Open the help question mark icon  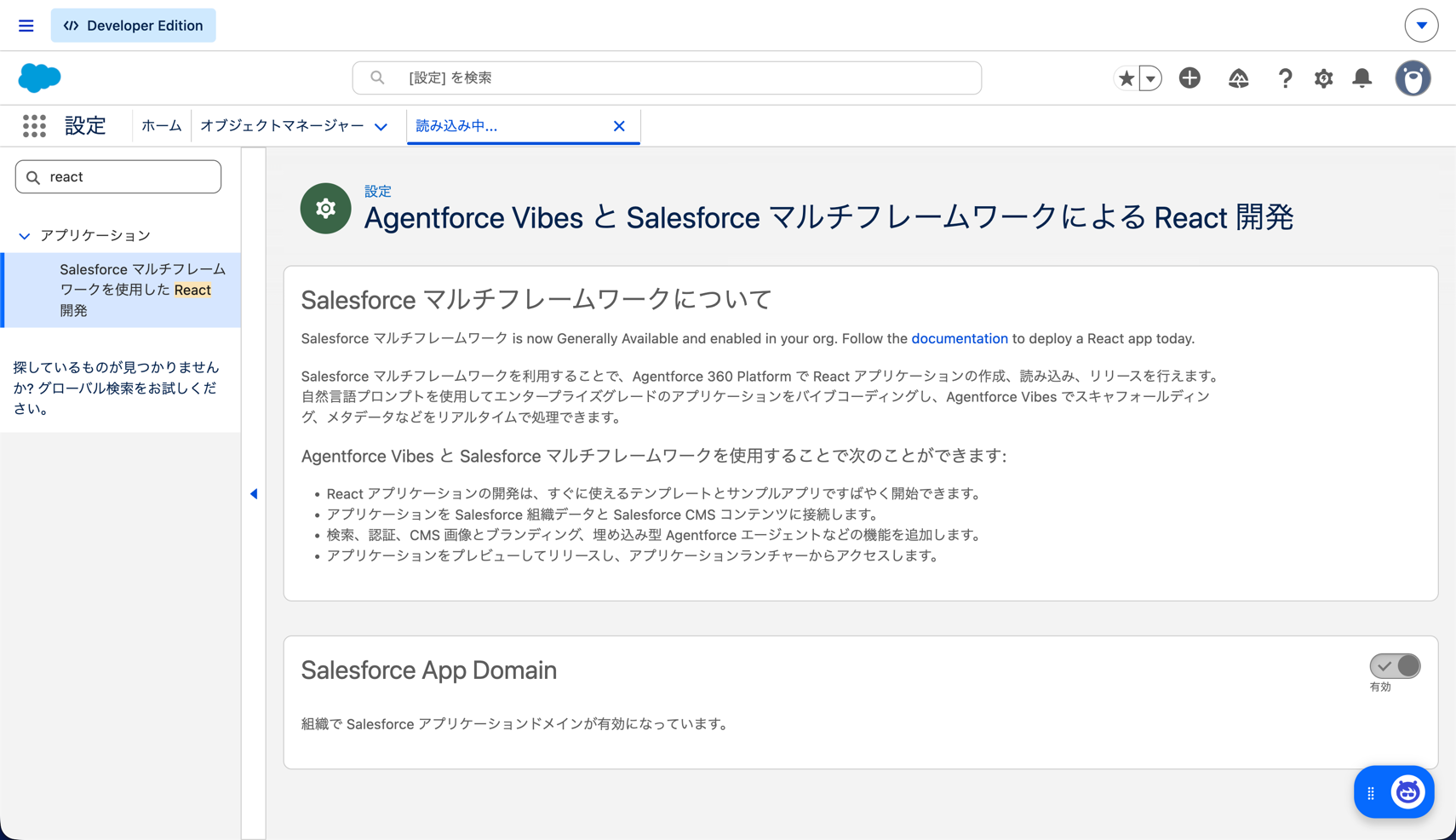(x=1285, y=78)
